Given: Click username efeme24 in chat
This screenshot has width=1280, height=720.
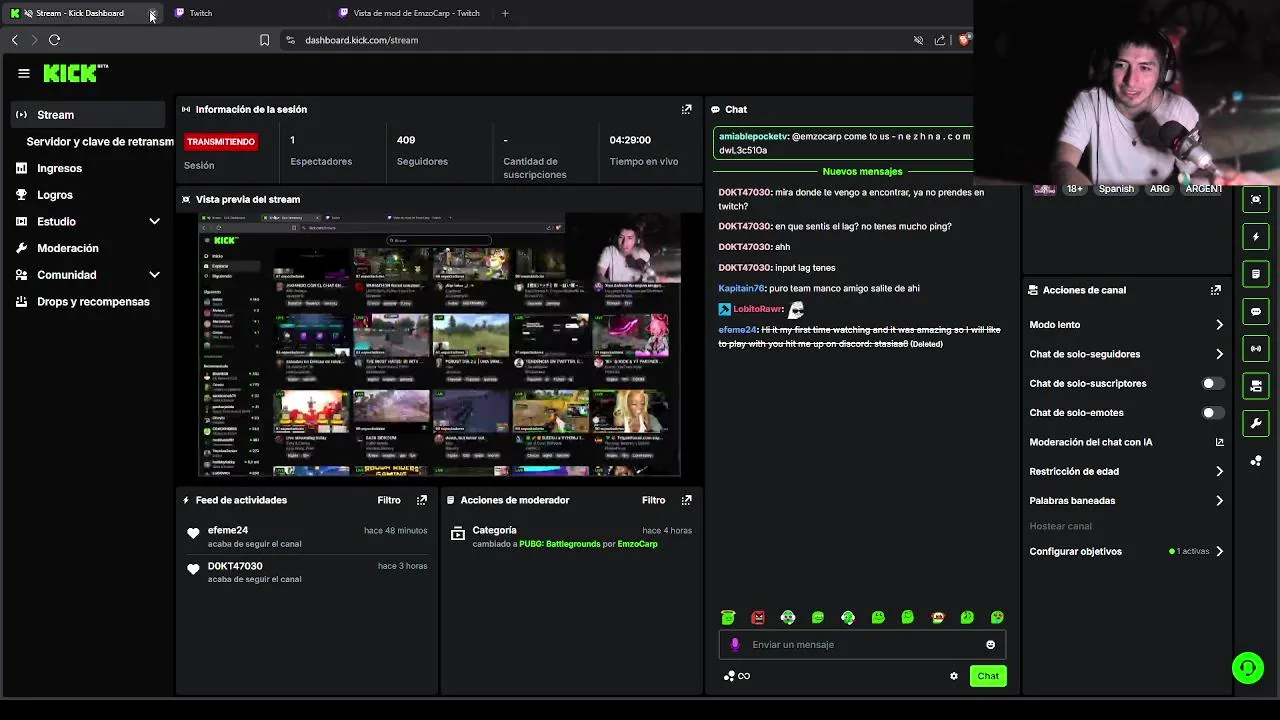Looking at the screenshot, I should pos(737,330).
